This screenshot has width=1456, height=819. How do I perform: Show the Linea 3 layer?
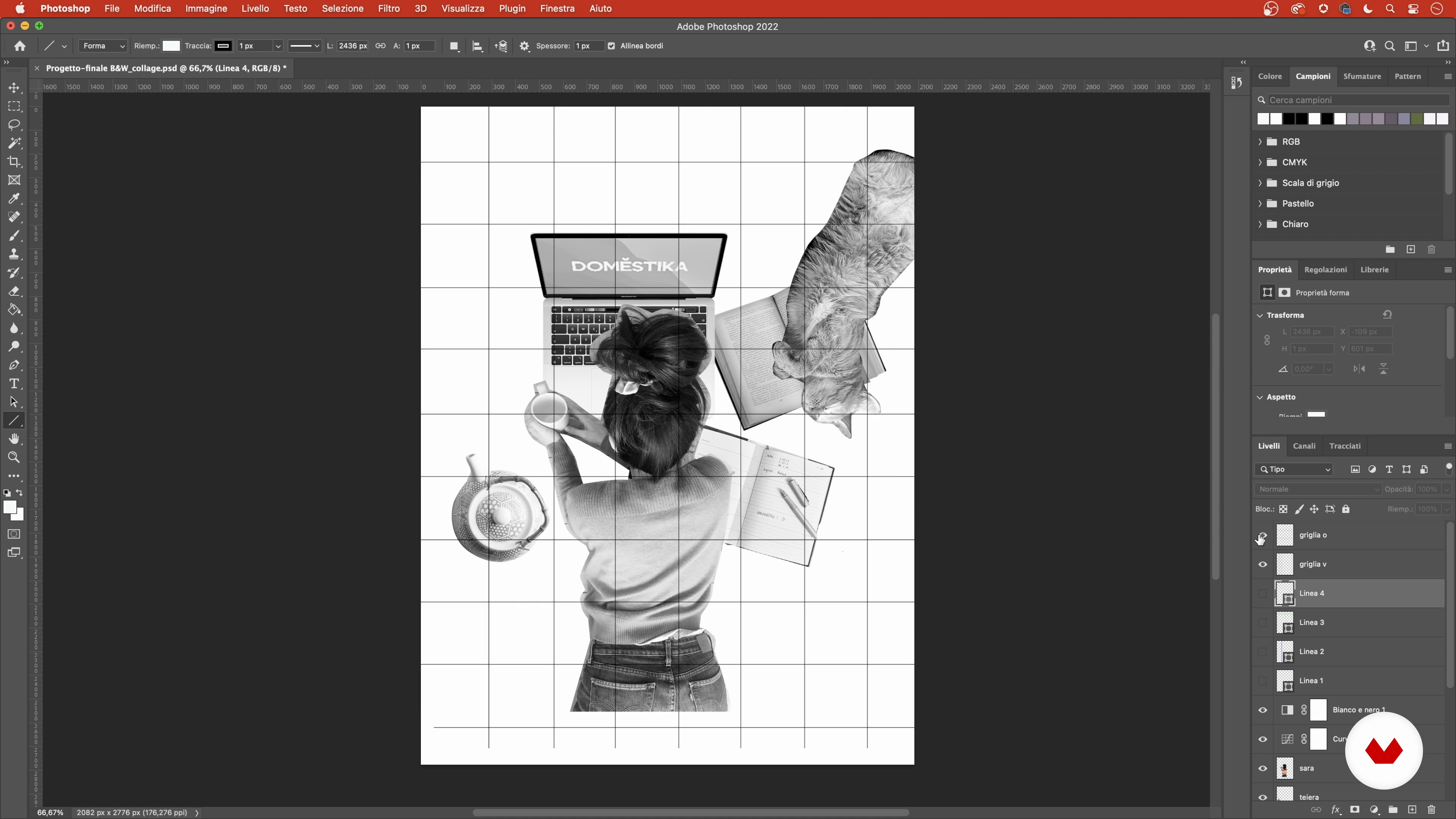(x=1263, y=623)
